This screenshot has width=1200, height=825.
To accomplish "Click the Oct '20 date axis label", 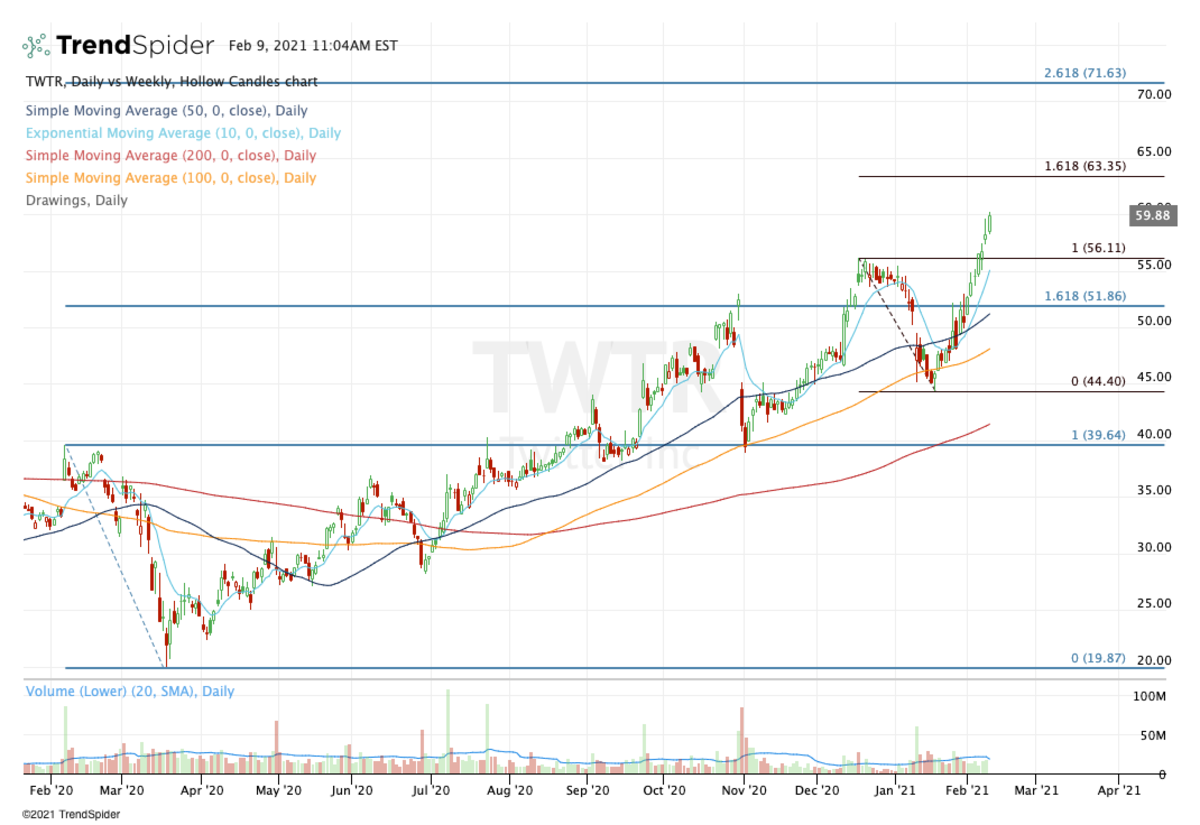I will pos(664,790).
